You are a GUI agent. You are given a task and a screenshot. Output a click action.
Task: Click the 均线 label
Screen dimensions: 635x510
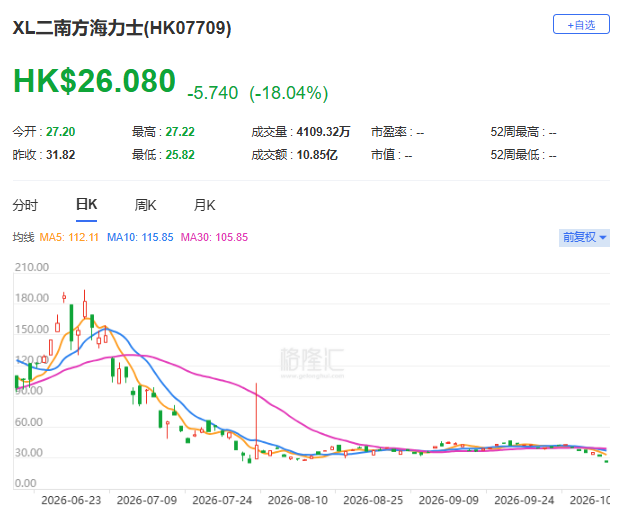click(x=23, y=237)
